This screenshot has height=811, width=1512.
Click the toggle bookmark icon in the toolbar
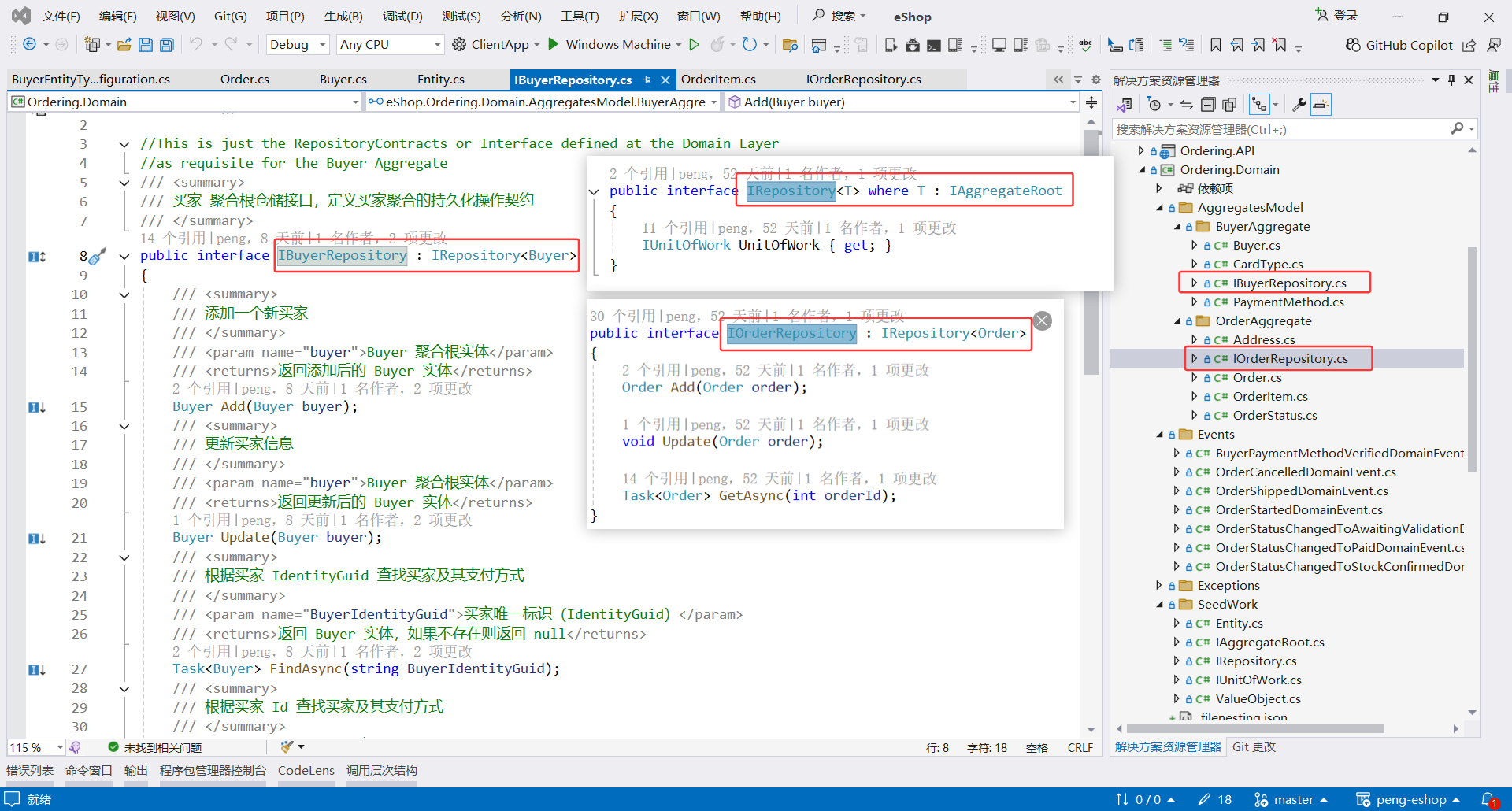1216,45
